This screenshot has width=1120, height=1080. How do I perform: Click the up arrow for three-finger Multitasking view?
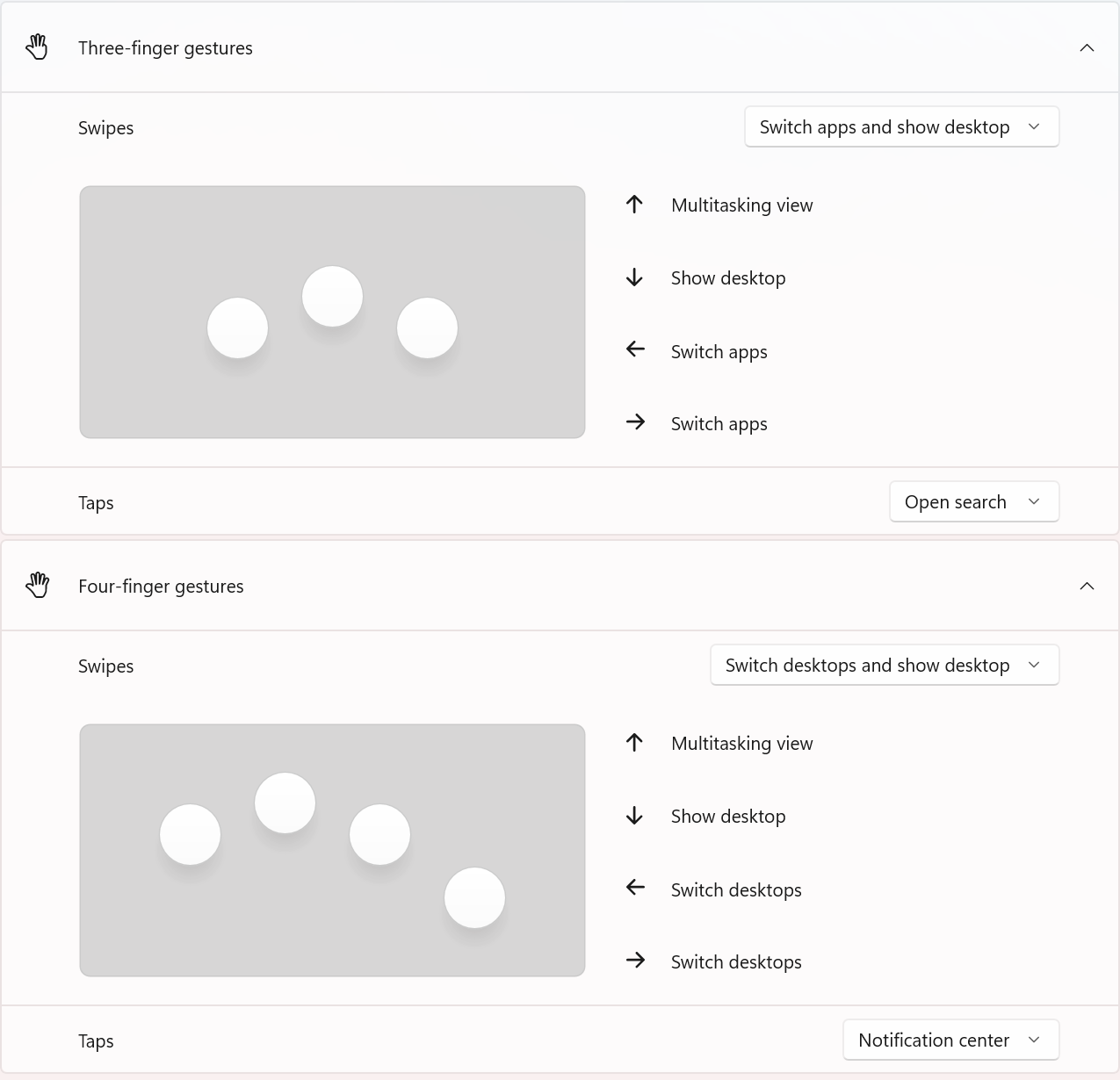[635, 205]
